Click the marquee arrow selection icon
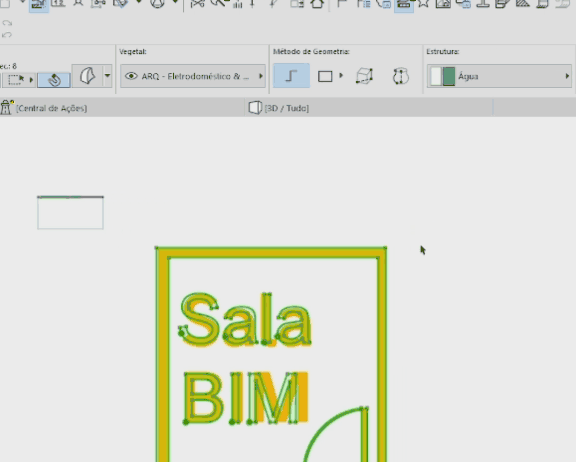Viewport: 576px width, 462px height. (x=16, y=79)
